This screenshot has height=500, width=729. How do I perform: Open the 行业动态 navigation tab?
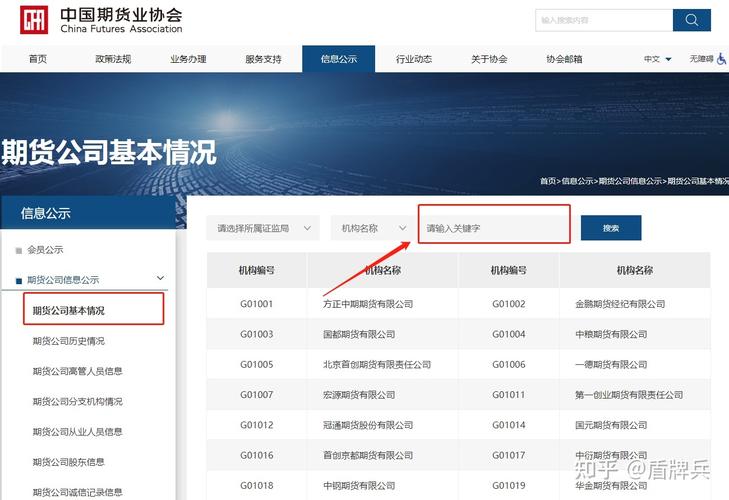click(414, 59)
